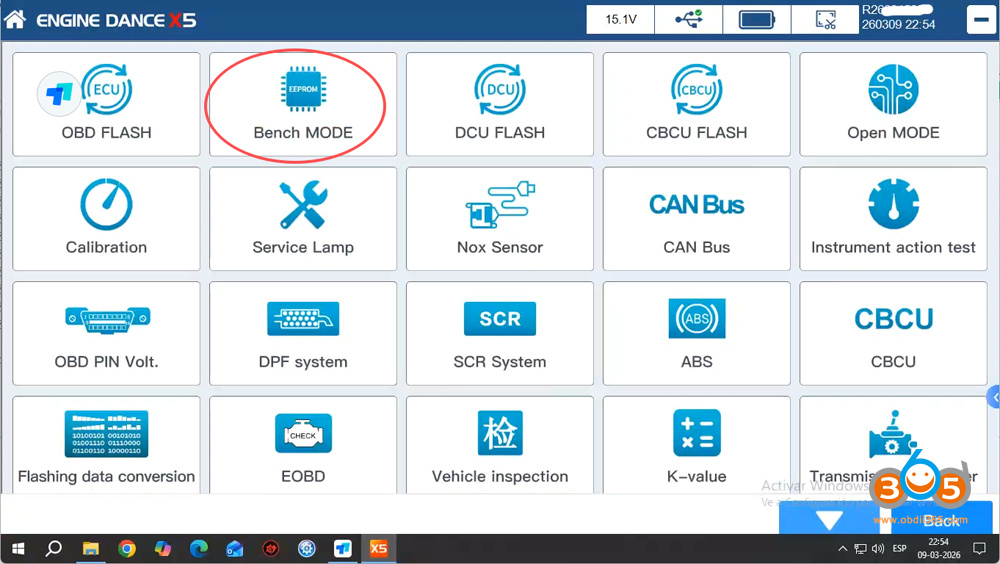The width and height of the screenshot is (1000, 564).
Task: Open the K-value calculator tile
Action: tap(696, 445)
